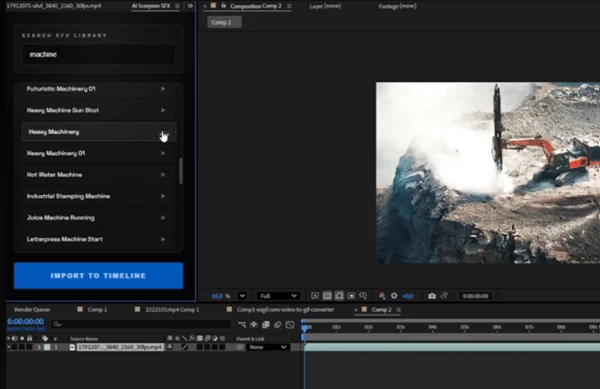Toggle mask and shape path visibility

[339, 296]
